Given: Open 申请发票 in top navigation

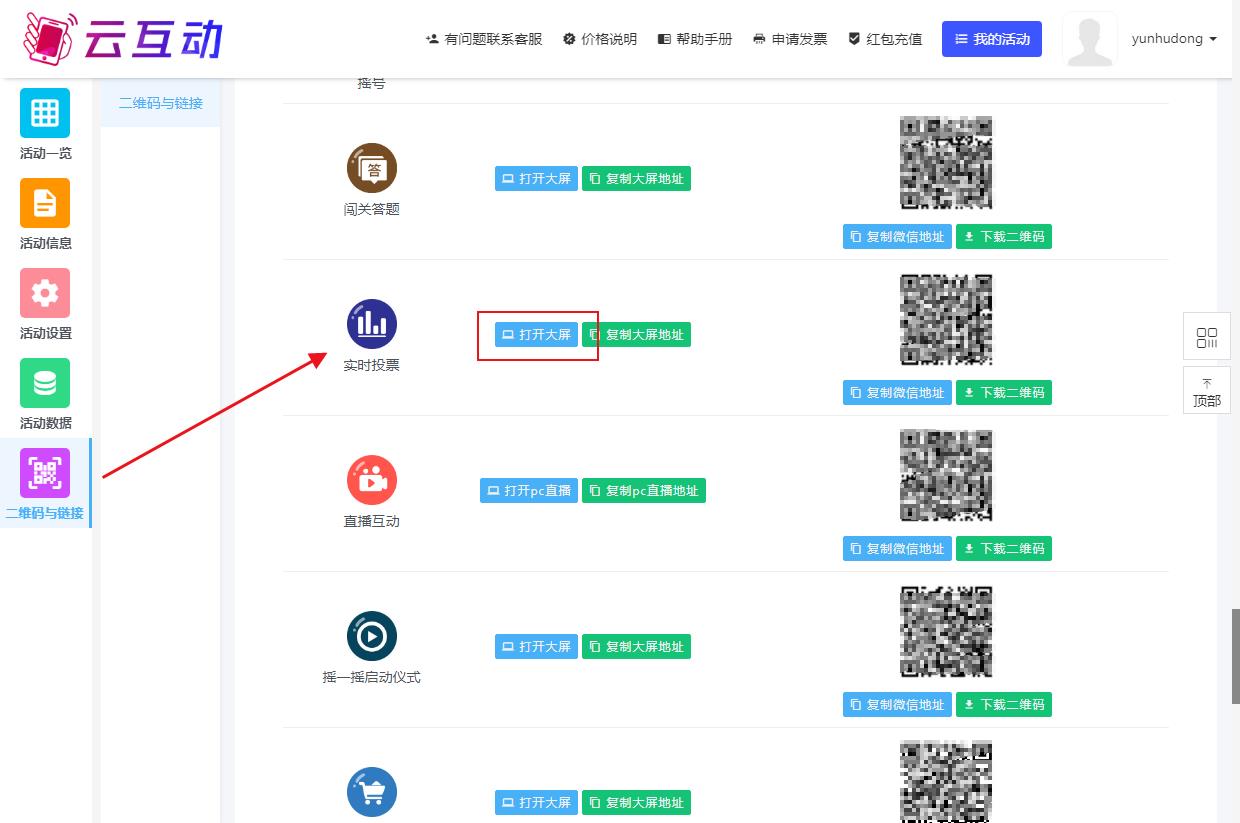Looking at the screenshot, I should 790,39.
